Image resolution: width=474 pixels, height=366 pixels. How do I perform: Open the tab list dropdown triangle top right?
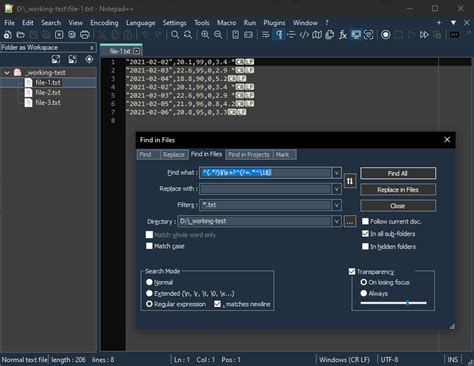453,23
